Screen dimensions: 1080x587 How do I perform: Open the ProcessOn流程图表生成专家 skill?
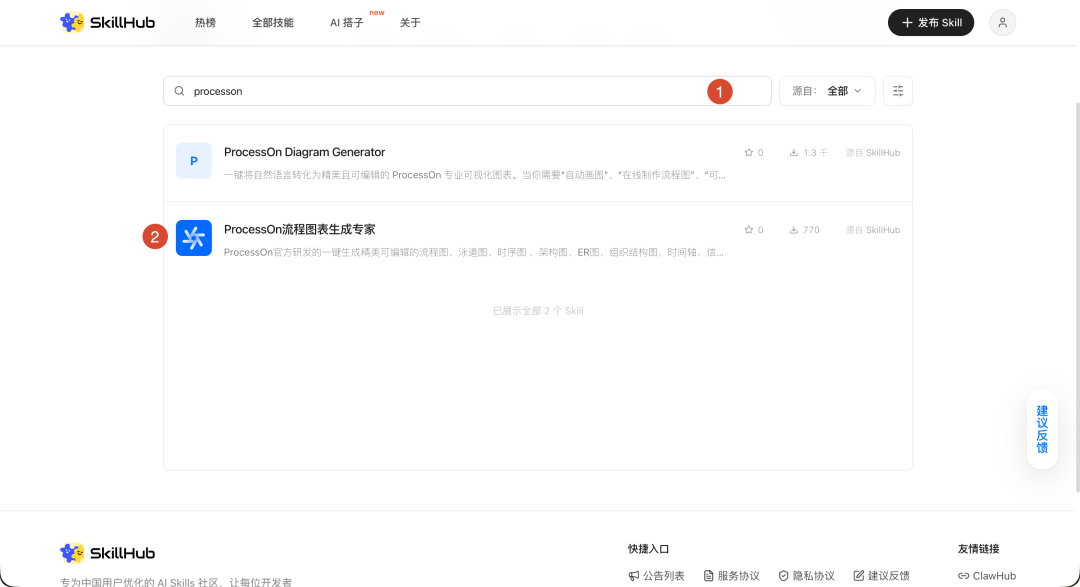tap(300, 229)
